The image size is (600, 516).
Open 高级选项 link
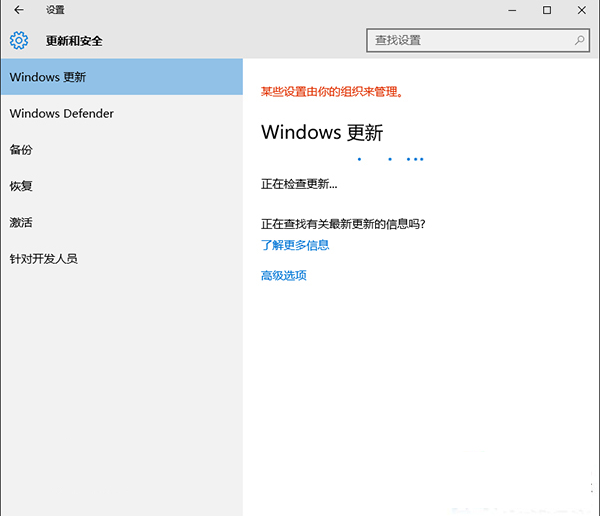(283, 276)
